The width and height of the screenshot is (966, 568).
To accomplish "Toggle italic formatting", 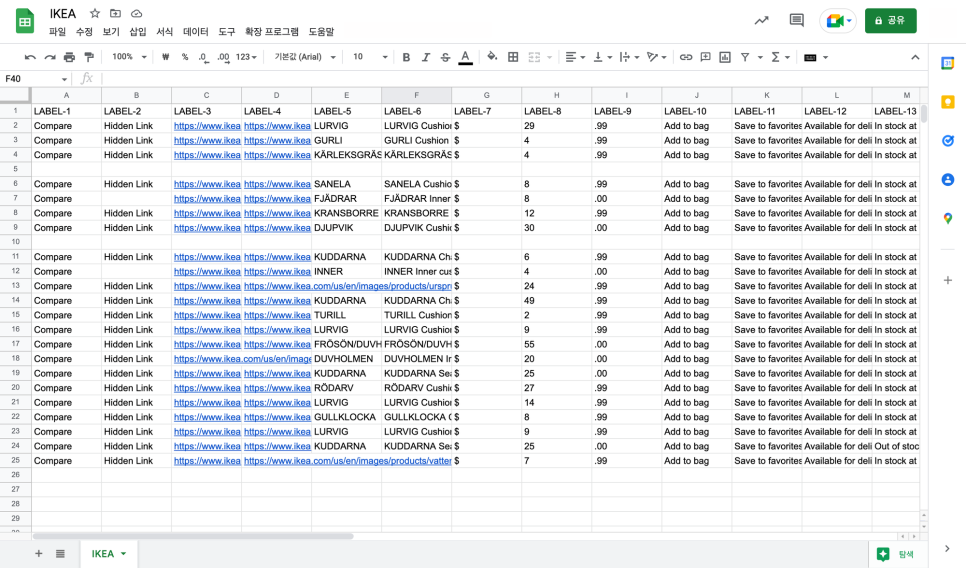I will tap(426, 57).
